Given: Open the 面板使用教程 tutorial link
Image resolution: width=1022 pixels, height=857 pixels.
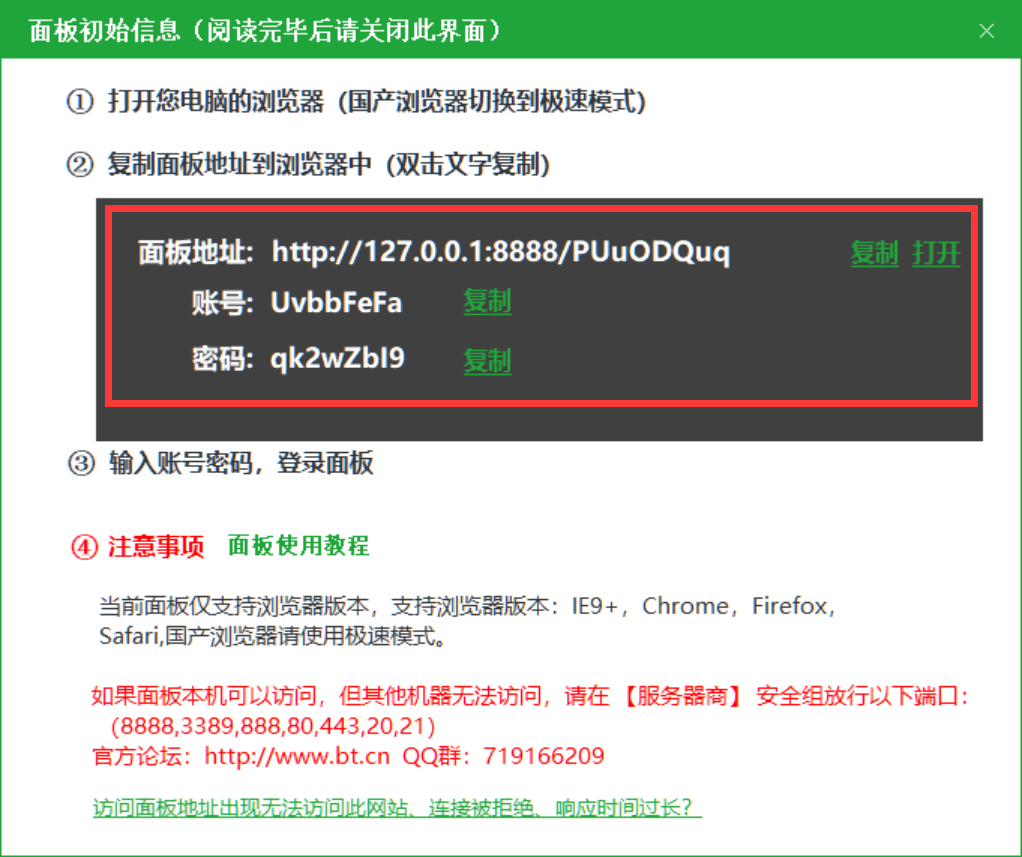Looking at the screenshot, I should pos(300,548).
